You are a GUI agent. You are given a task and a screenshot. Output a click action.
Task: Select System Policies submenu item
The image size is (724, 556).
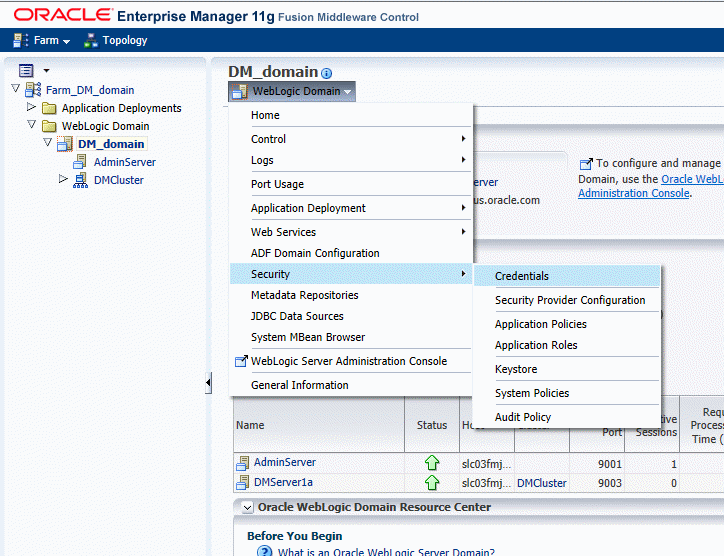[x=567, y=393]
